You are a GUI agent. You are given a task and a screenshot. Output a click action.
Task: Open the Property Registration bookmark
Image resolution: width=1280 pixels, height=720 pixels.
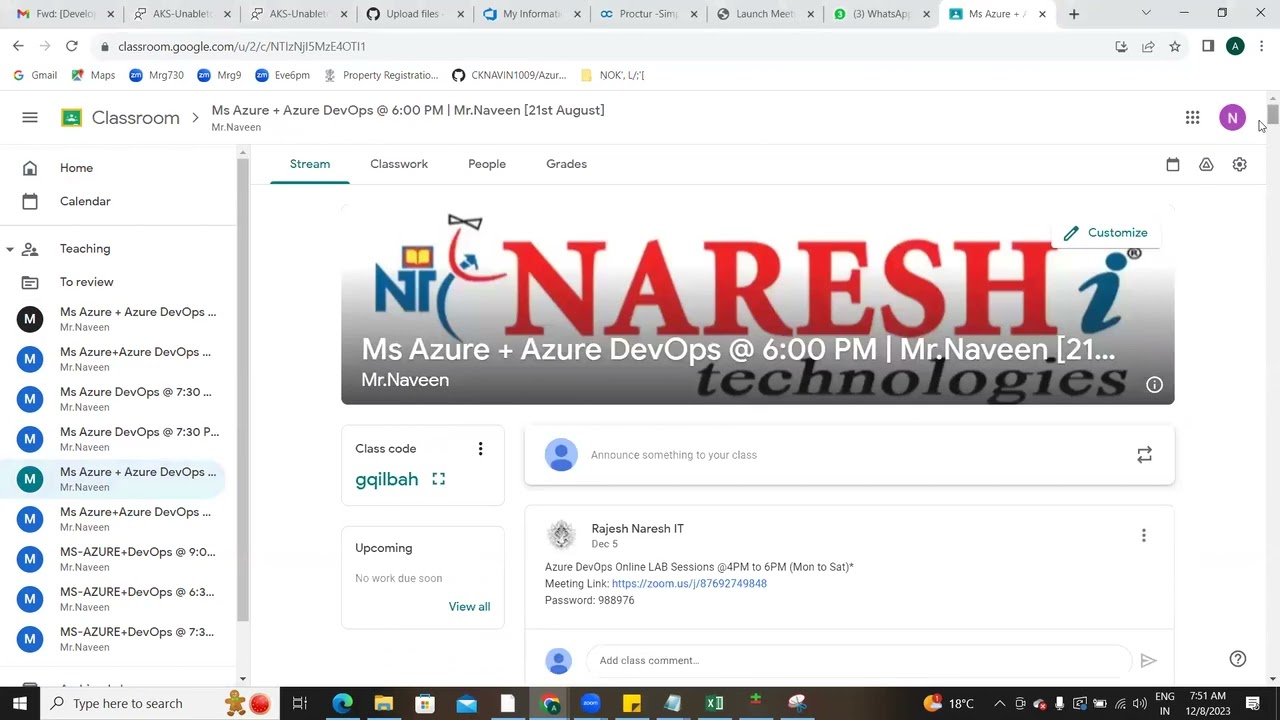[381, 75]
